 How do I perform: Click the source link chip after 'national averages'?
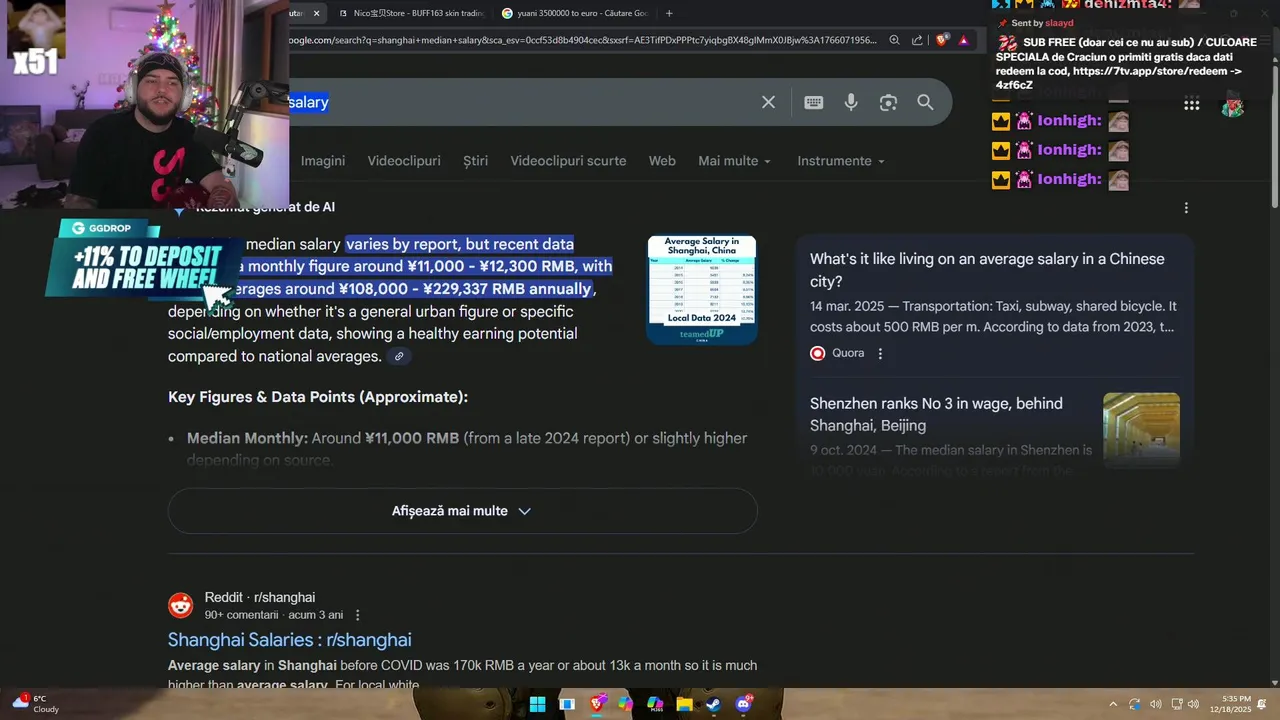point(399,356)
